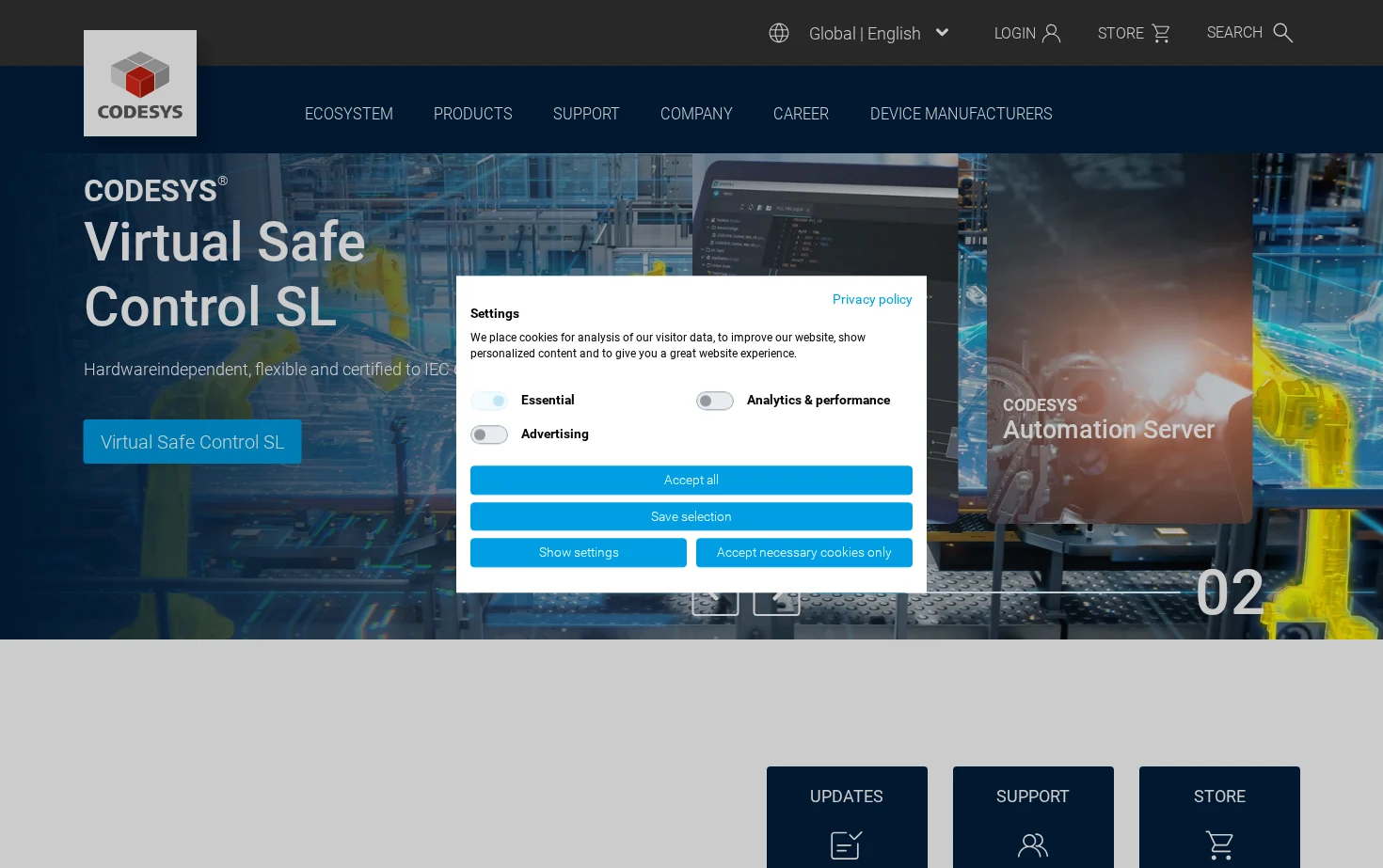Click Accept all cookies button
This screenshot has width=1383, height=868.
click(691, 480)
